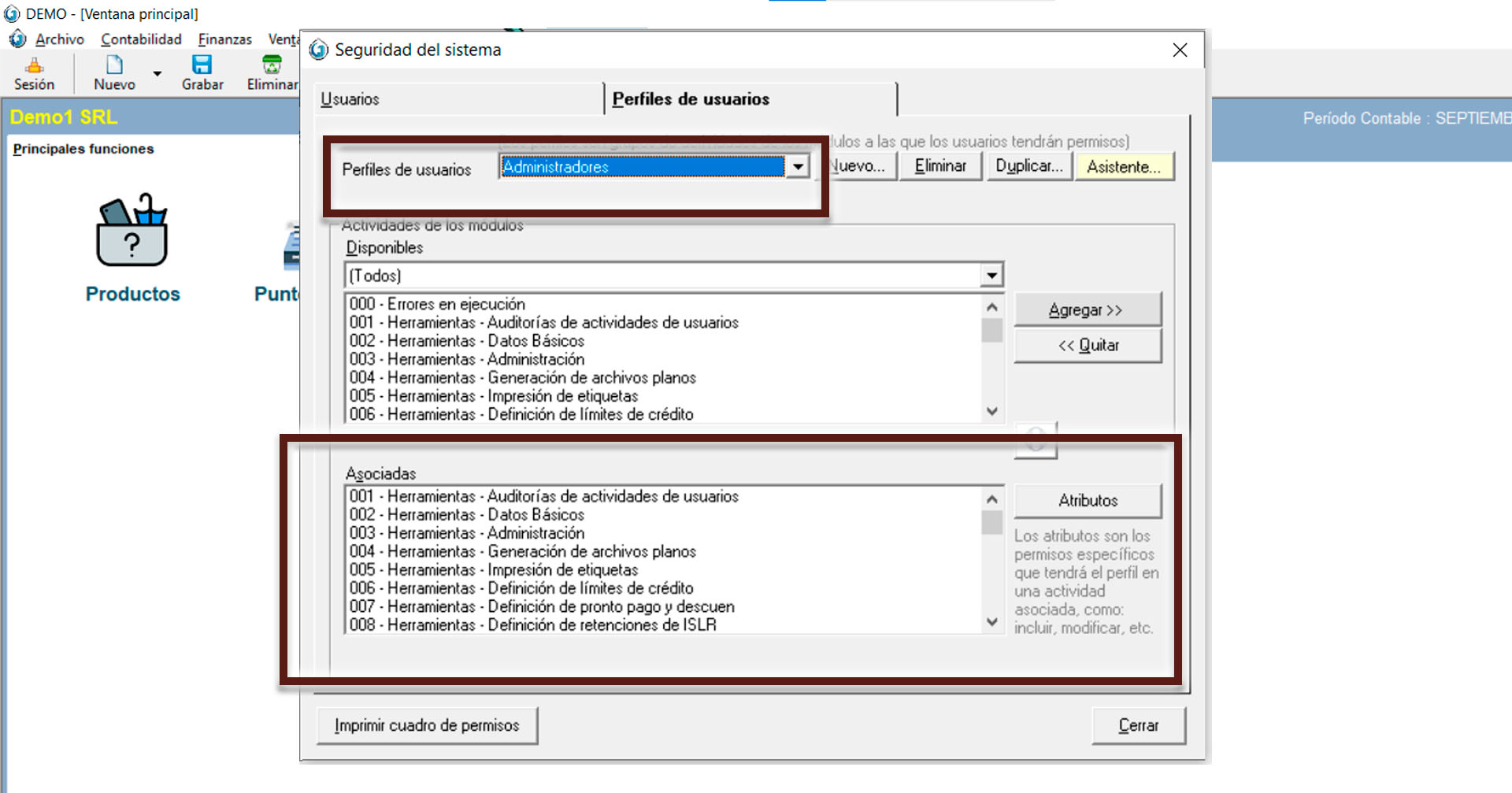Open the Finanzas menu
This screenshot has width=1512, height=793.
pyautogui.click(x=224, y=39)
